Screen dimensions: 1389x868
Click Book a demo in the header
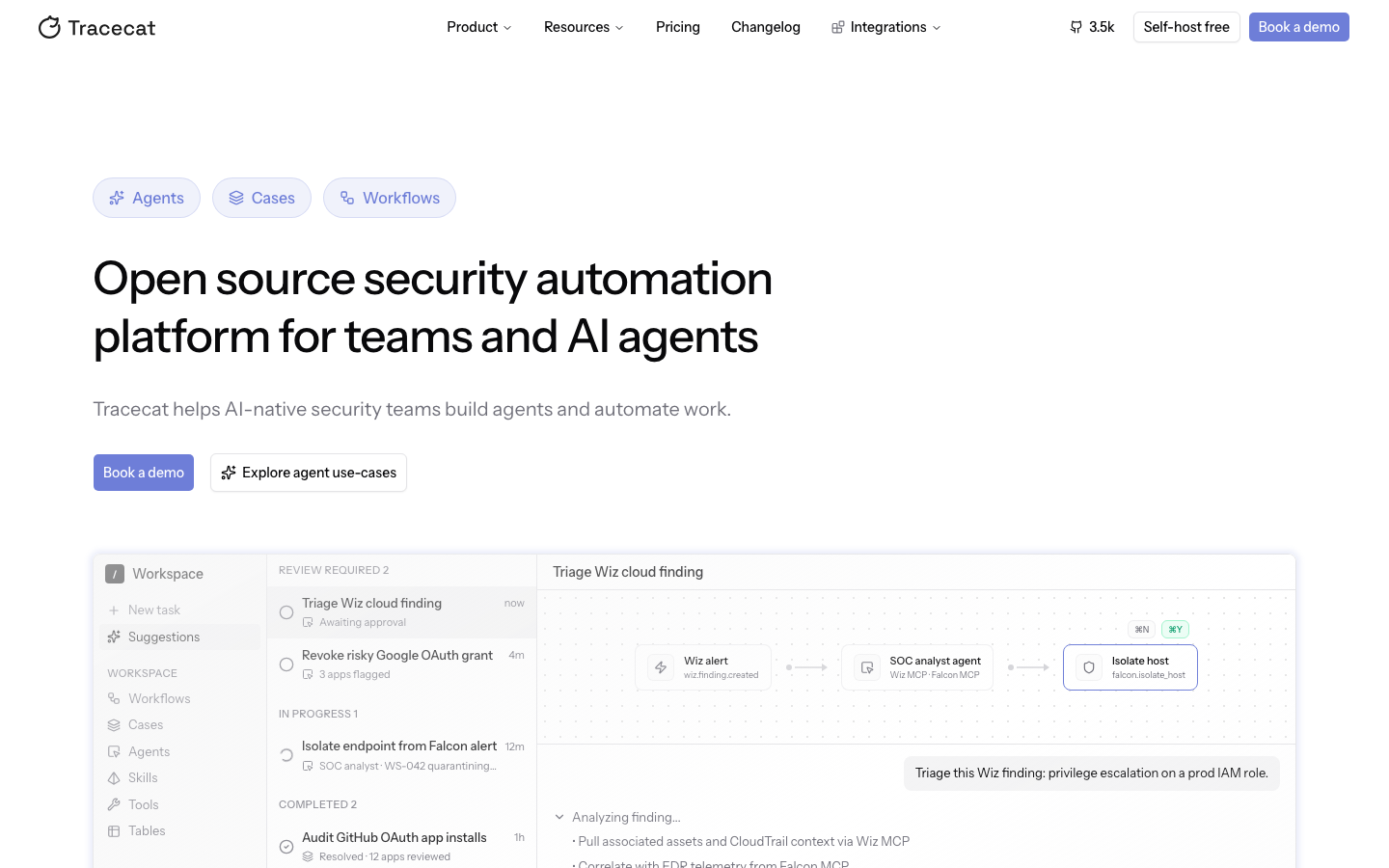[1299, 27]
